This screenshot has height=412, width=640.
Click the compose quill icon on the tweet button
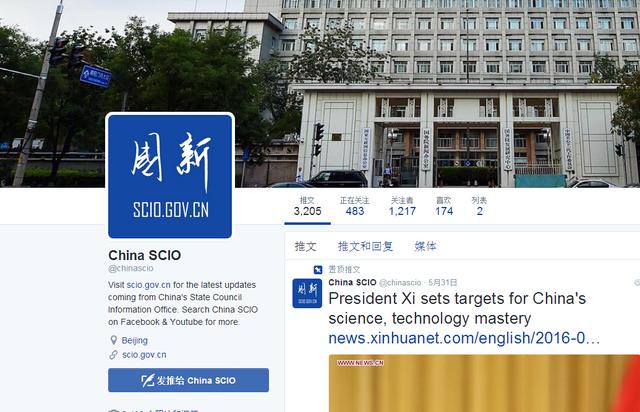pos(147,381)
